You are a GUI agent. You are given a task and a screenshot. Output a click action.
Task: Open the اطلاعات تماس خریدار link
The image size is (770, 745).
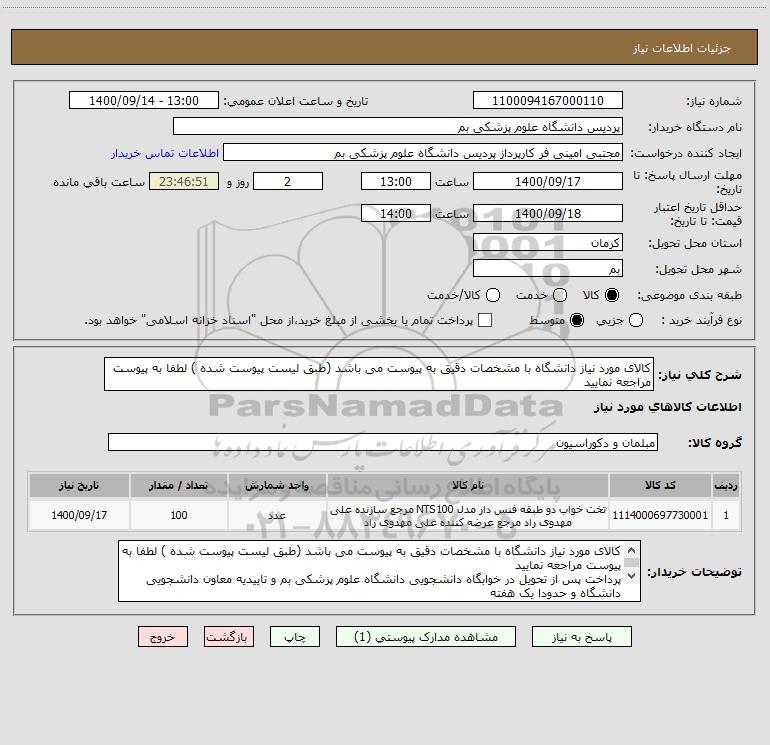(x=165, y=153)
